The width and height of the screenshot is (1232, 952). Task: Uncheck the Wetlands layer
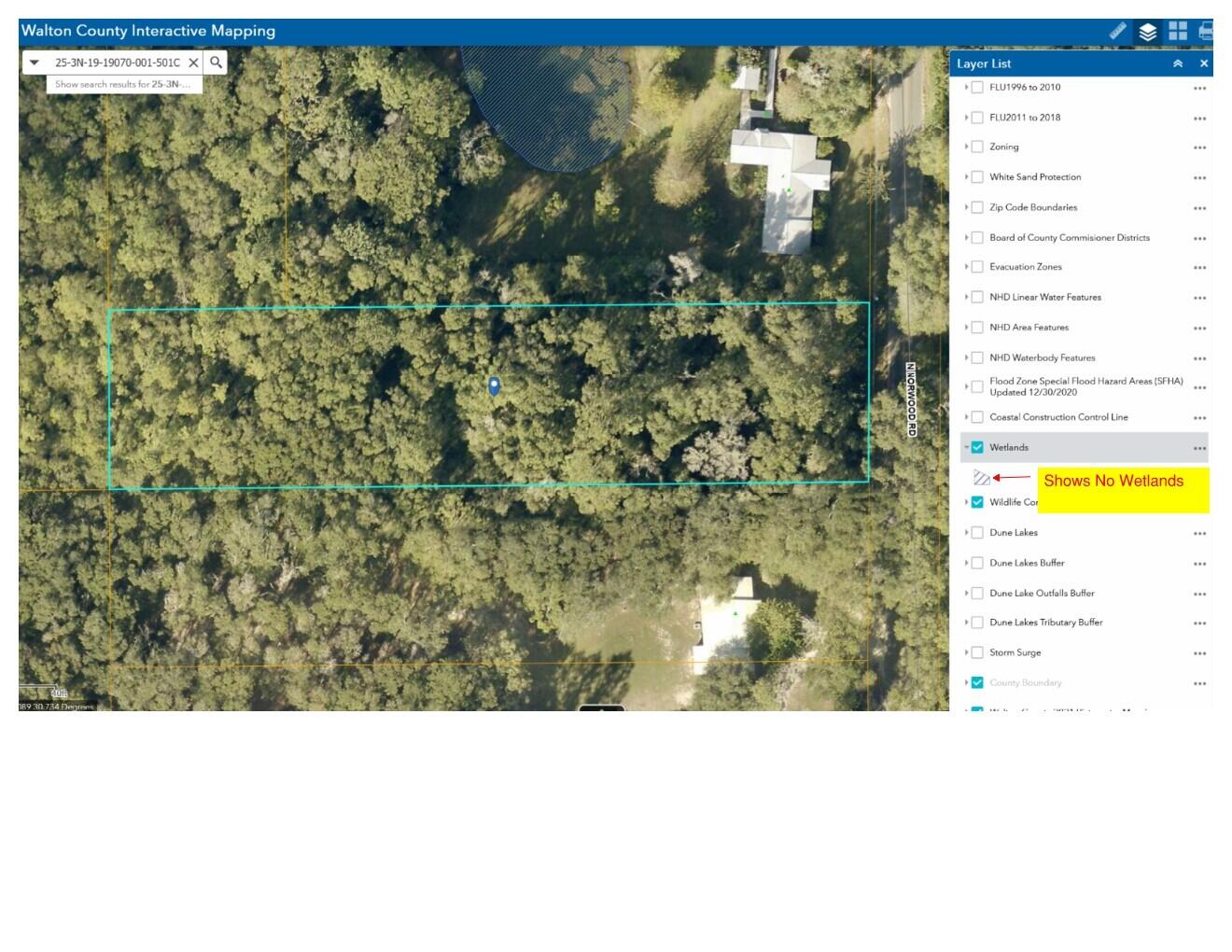click(x=977, y=447)
